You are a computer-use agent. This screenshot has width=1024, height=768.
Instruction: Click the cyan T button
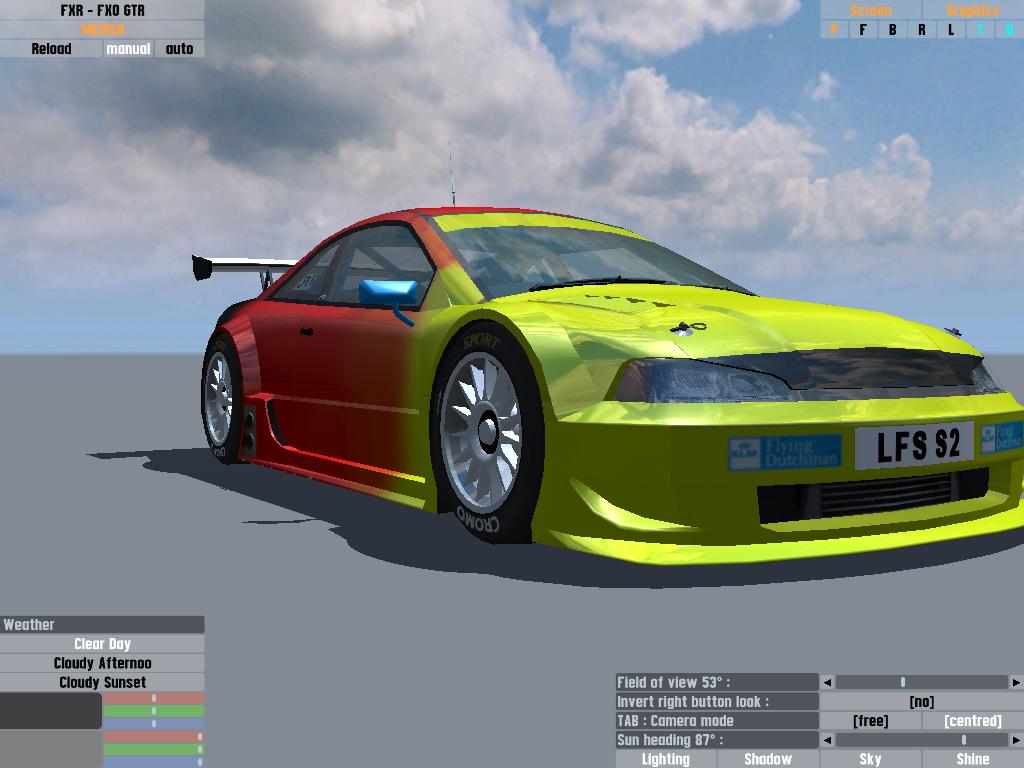coord(980,29)
